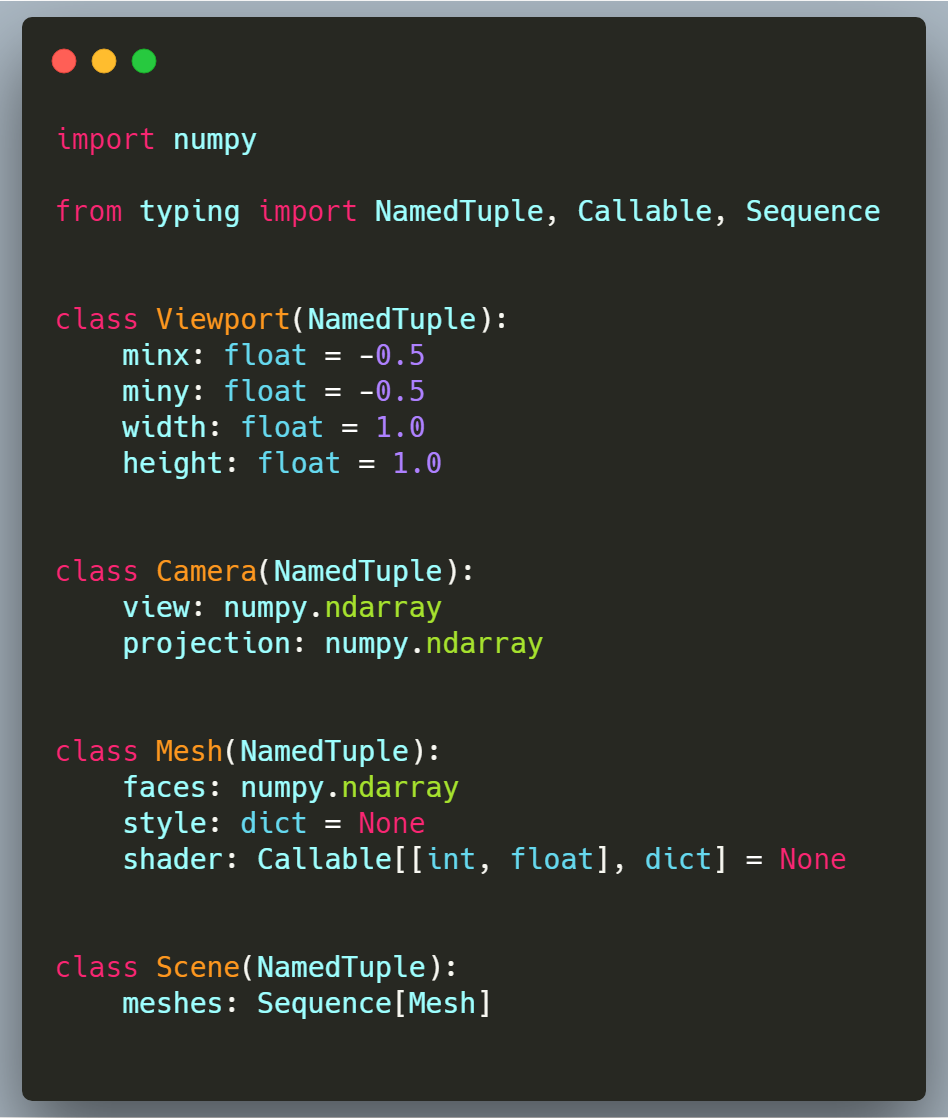Click the 'view' field name
The width and height of the screenshot is (948, 1118).
point(156,607)
